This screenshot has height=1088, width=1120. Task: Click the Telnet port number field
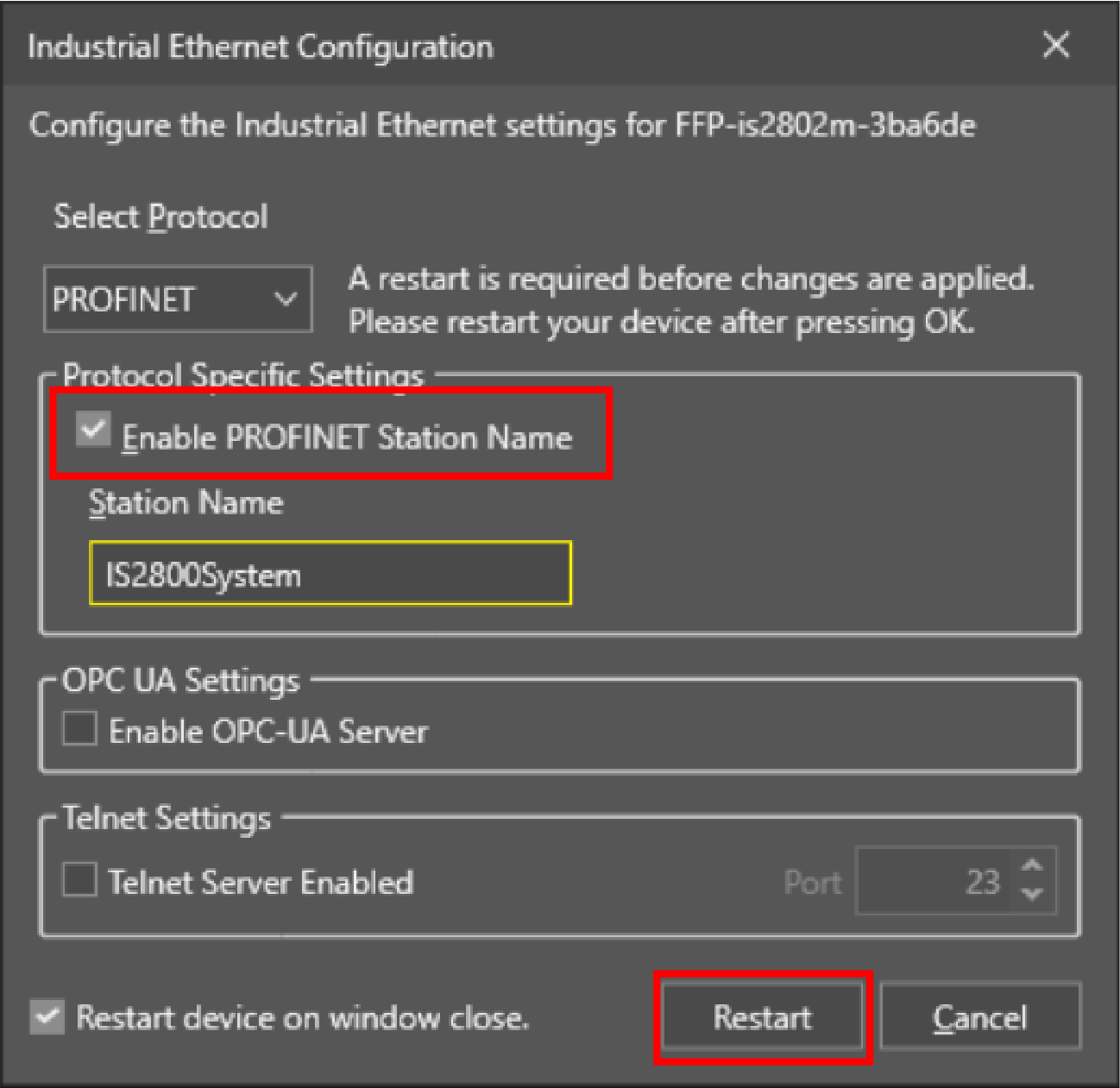point(932,881)
